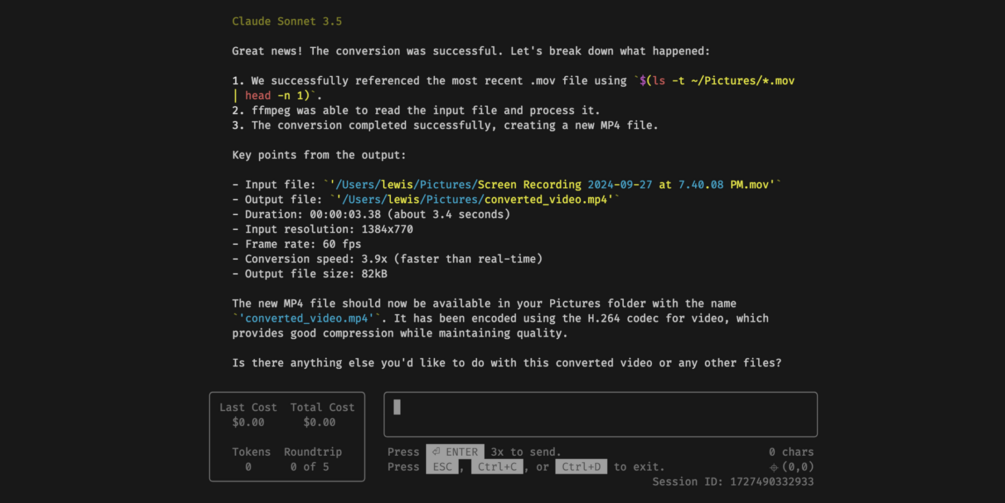
Task: Click the Claude Sonnet 3.5 heading
Action: [x=287, y=21]
